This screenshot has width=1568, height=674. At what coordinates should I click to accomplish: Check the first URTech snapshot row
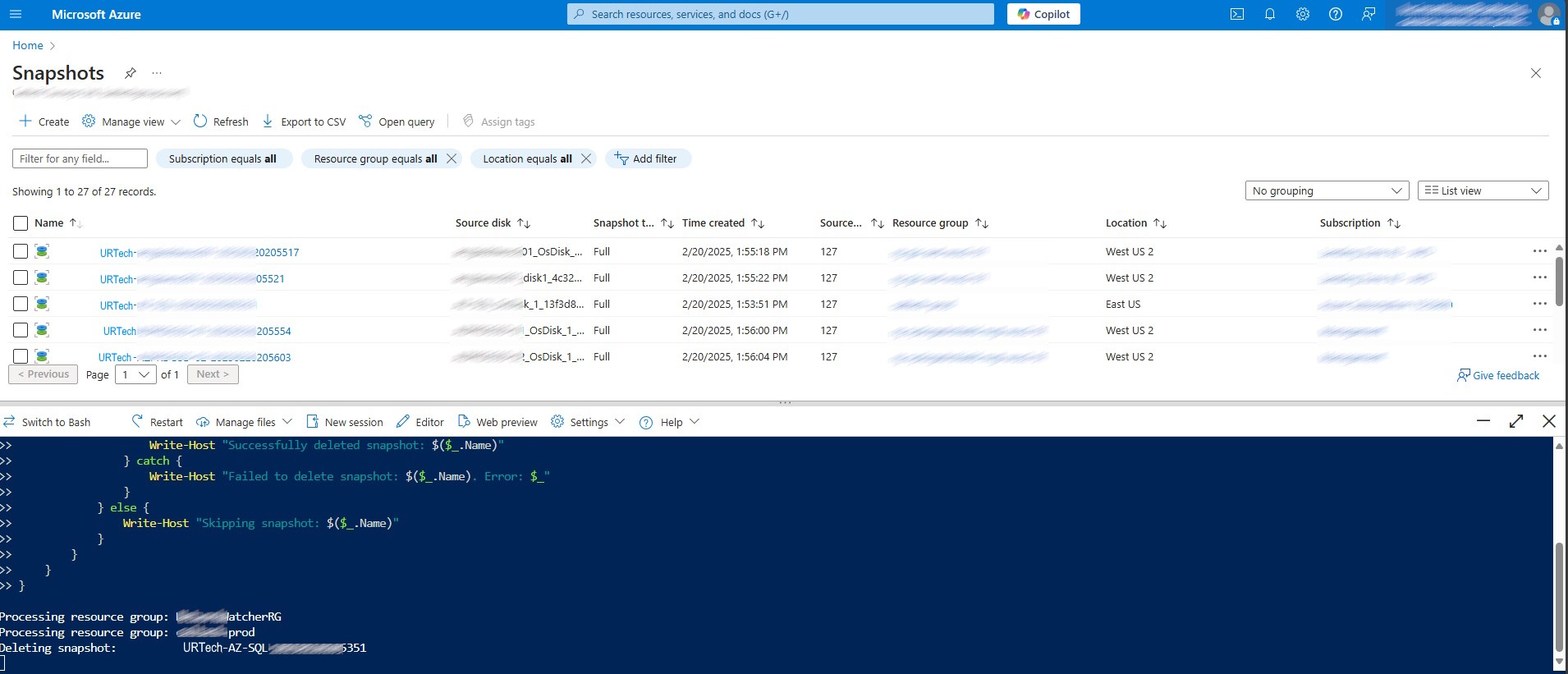click(x=21, y=252)
